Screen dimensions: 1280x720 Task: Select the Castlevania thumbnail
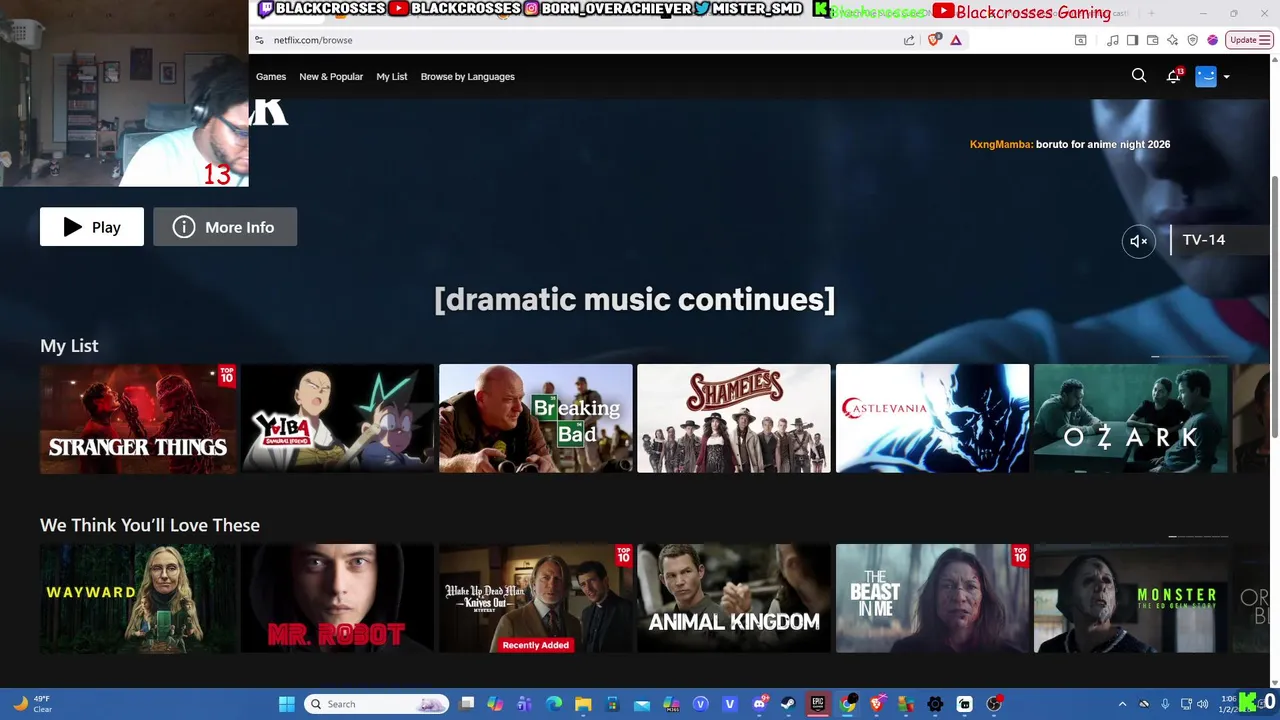pos(933,418)
